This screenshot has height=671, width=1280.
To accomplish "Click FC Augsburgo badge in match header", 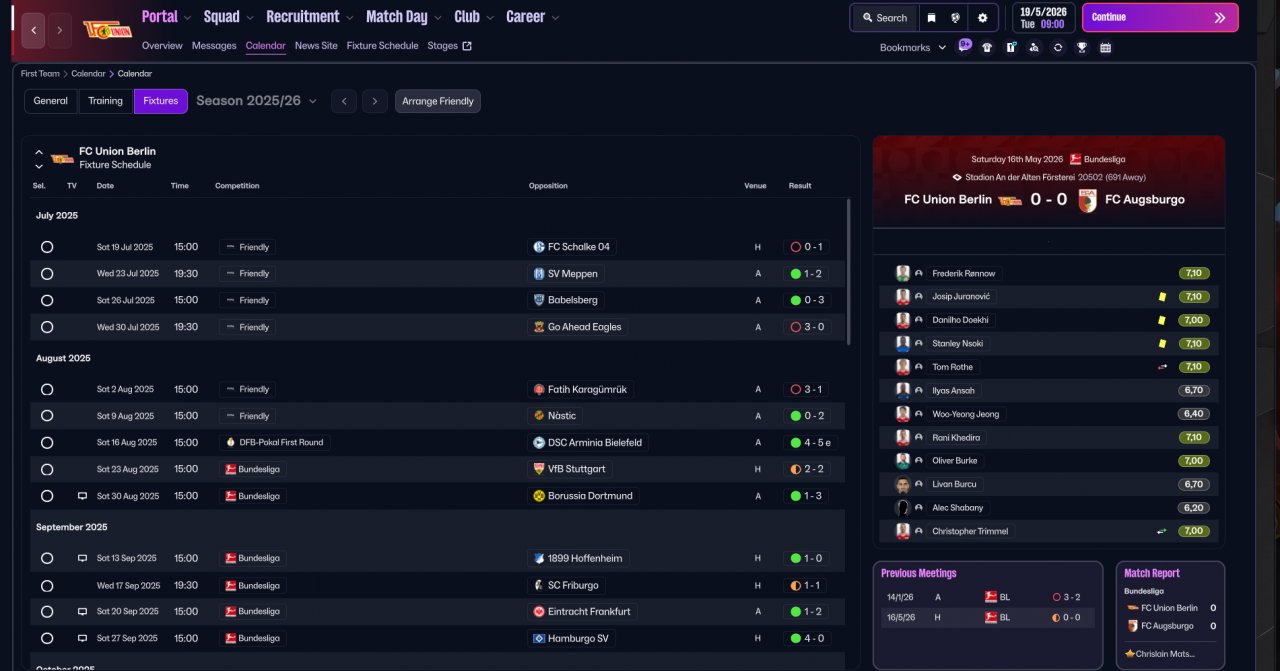I will point(1087,199).
